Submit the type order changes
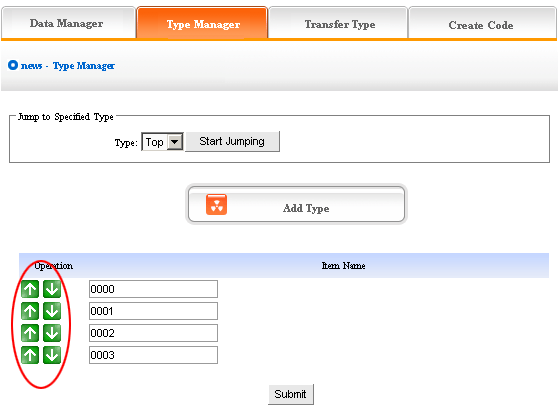Viewport: 558px width, 420px height. tap(291, 394)
